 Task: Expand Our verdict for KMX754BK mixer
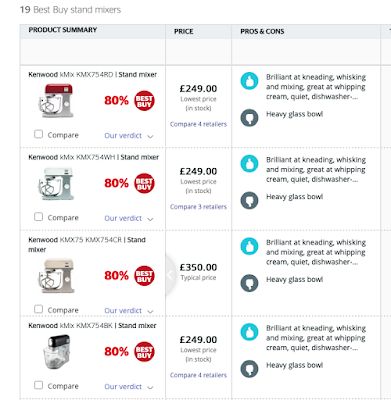[x=129, y=387]
